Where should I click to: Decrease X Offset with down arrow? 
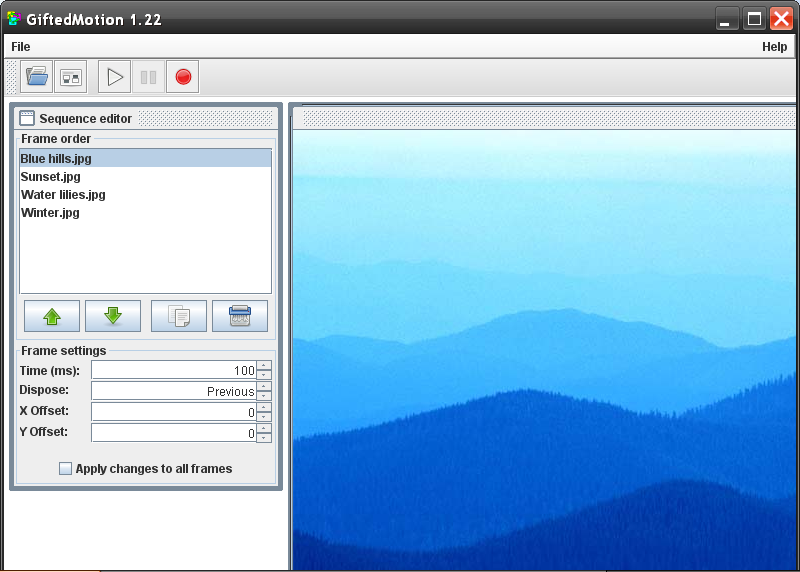264,416
